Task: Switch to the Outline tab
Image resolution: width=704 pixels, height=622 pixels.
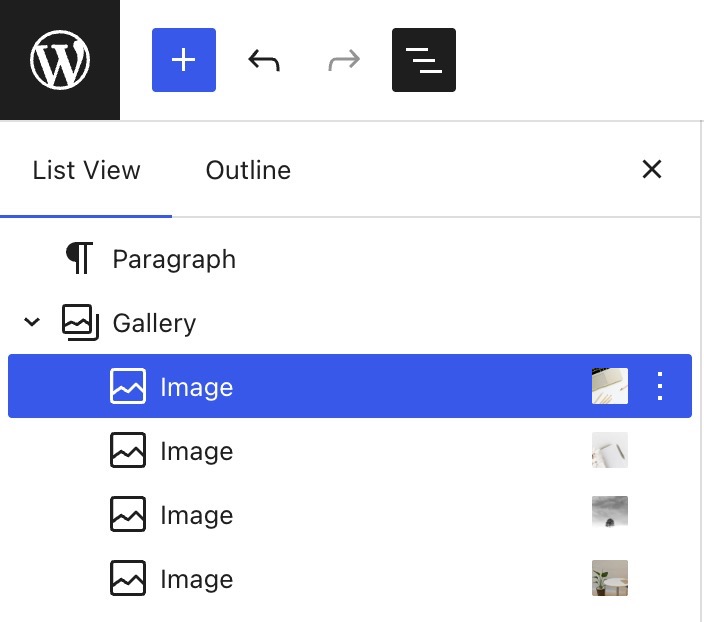Action: [248, 170]
